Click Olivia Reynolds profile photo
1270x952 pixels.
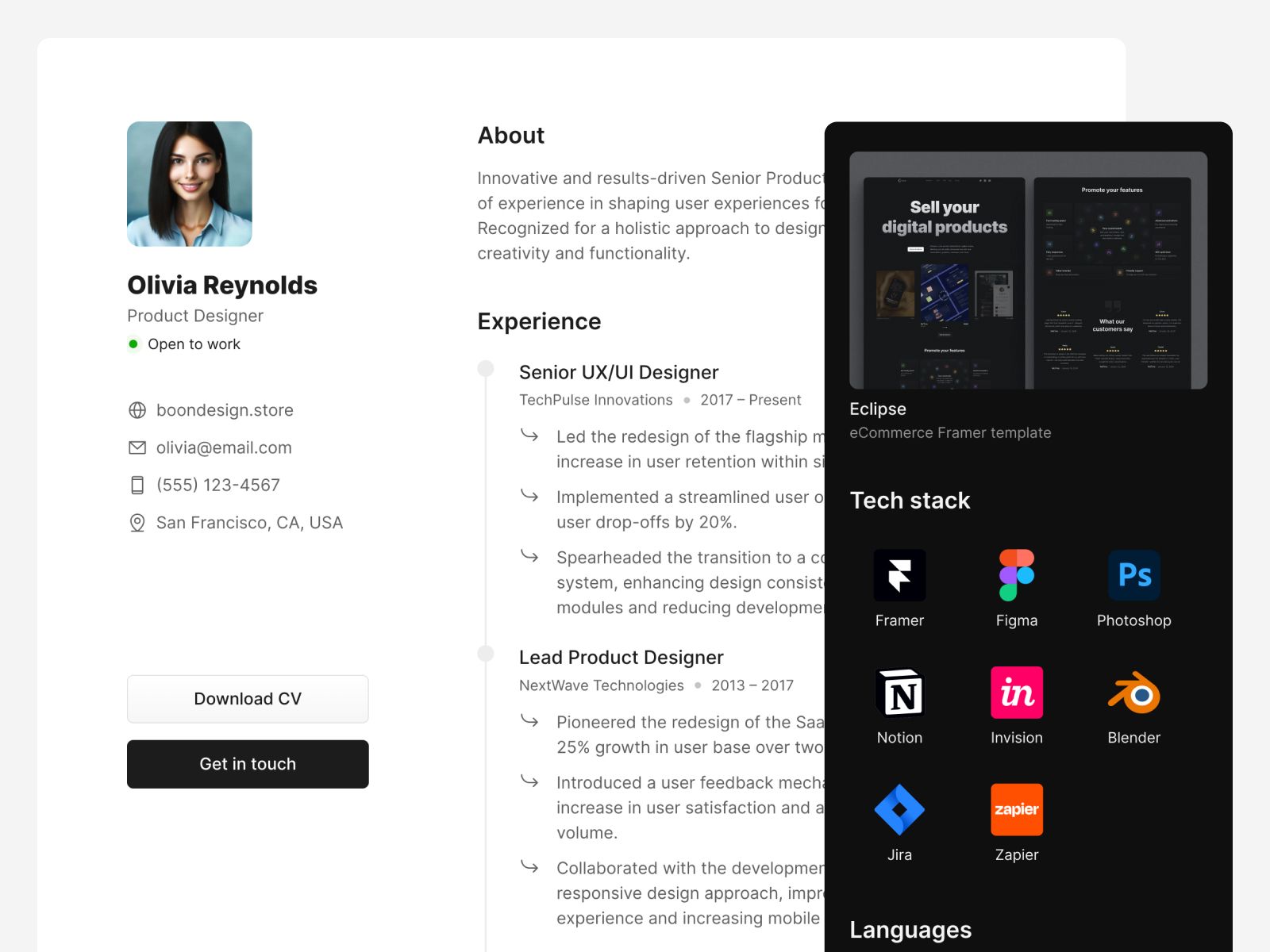(190, 184)
